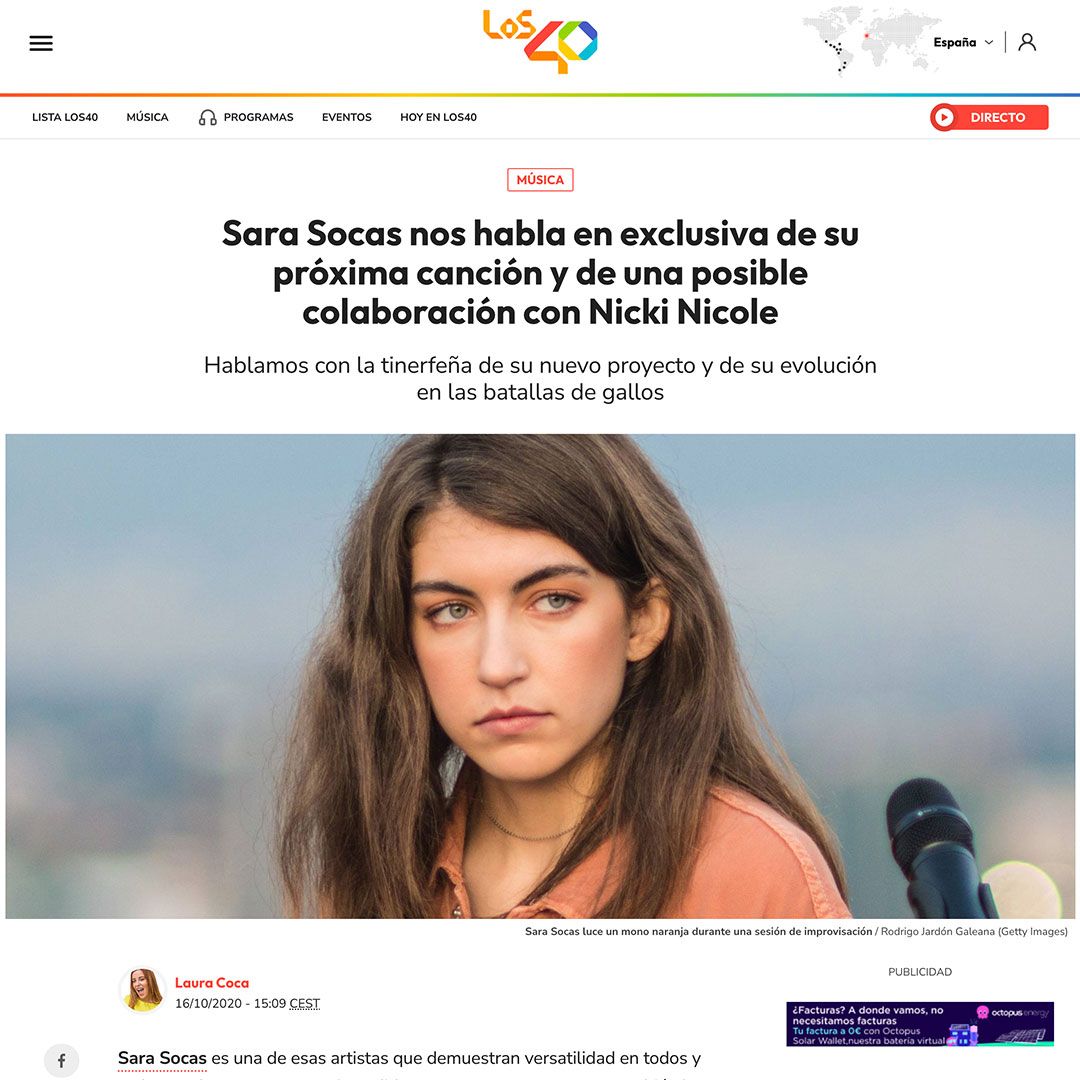
Task: Open the user account profile icon
Action: 1027,42
